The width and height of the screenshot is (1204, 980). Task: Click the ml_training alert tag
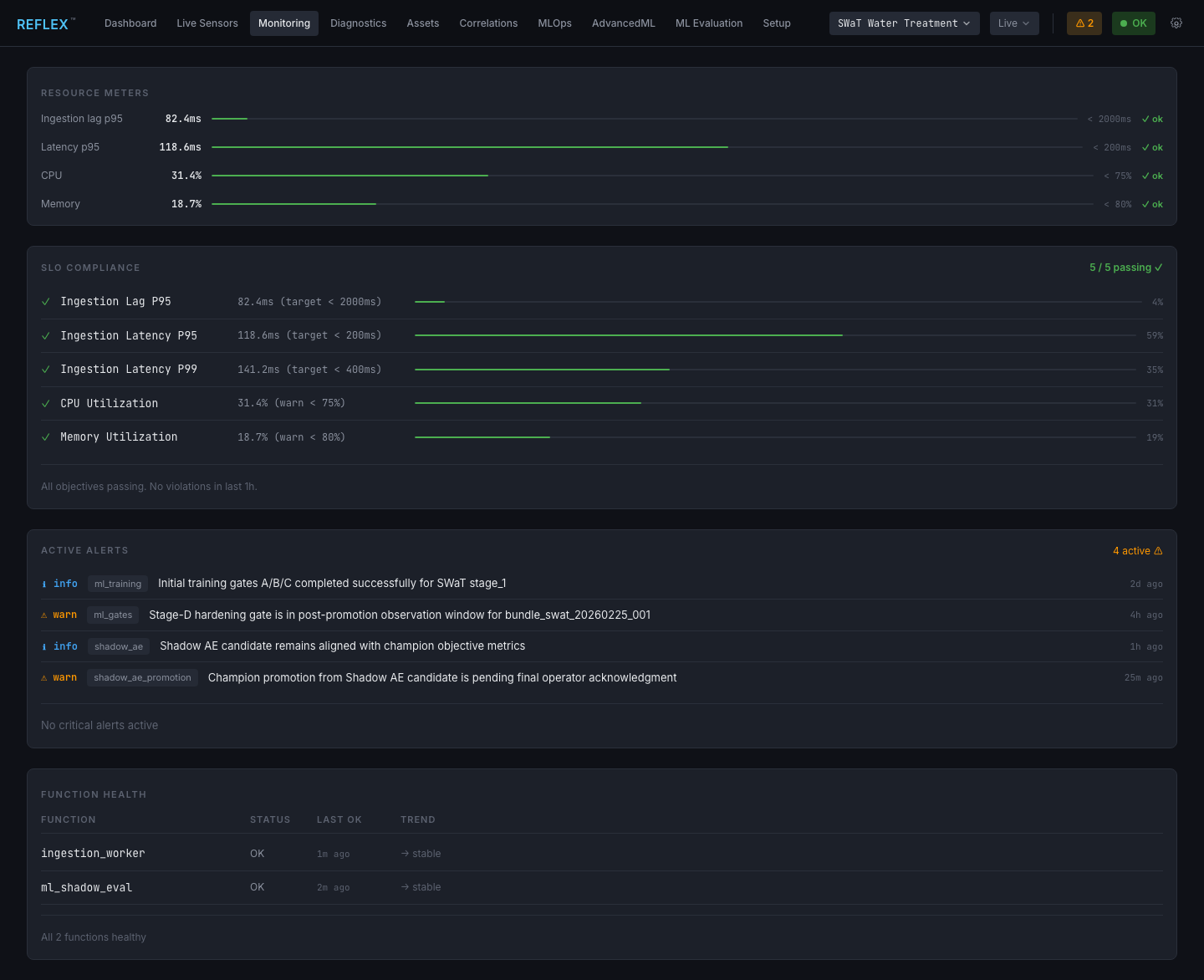(118, 584)
